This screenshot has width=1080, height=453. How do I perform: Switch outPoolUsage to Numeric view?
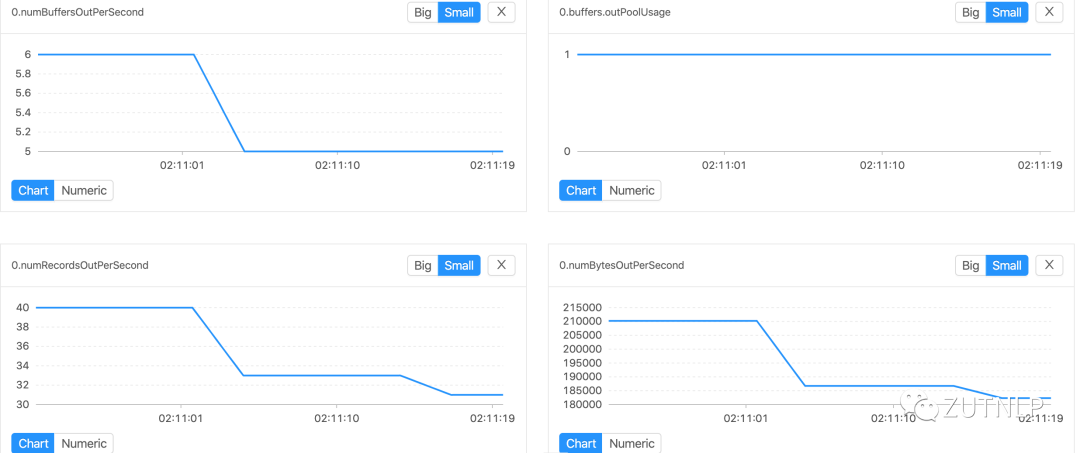point(632,191)
